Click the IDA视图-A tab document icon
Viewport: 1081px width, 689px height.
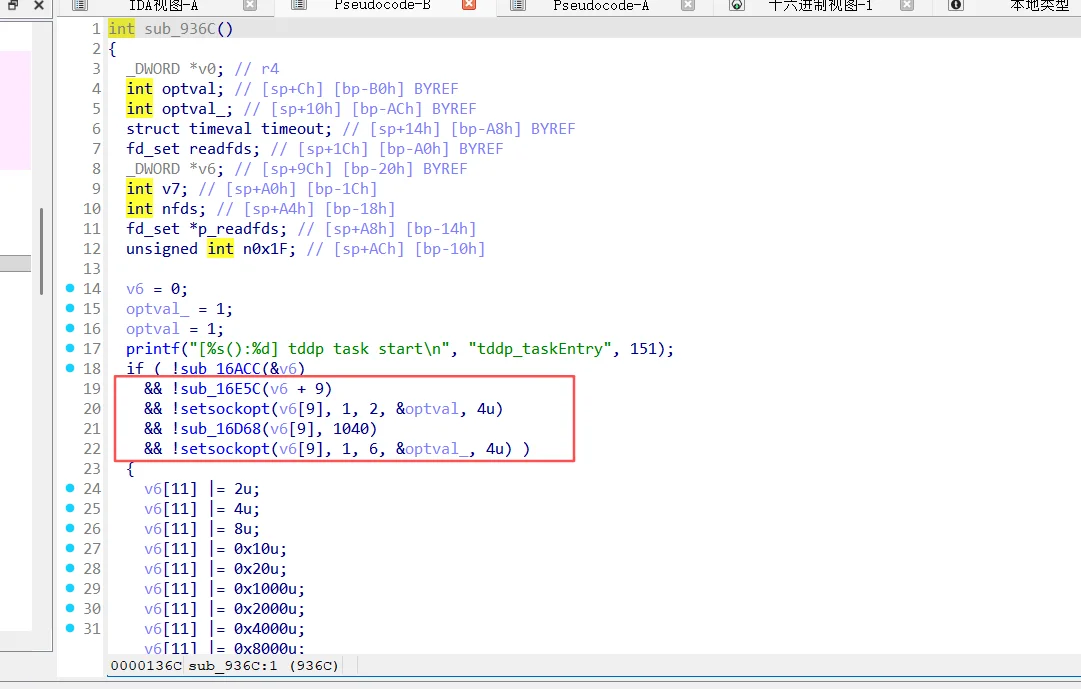point(80,5)
